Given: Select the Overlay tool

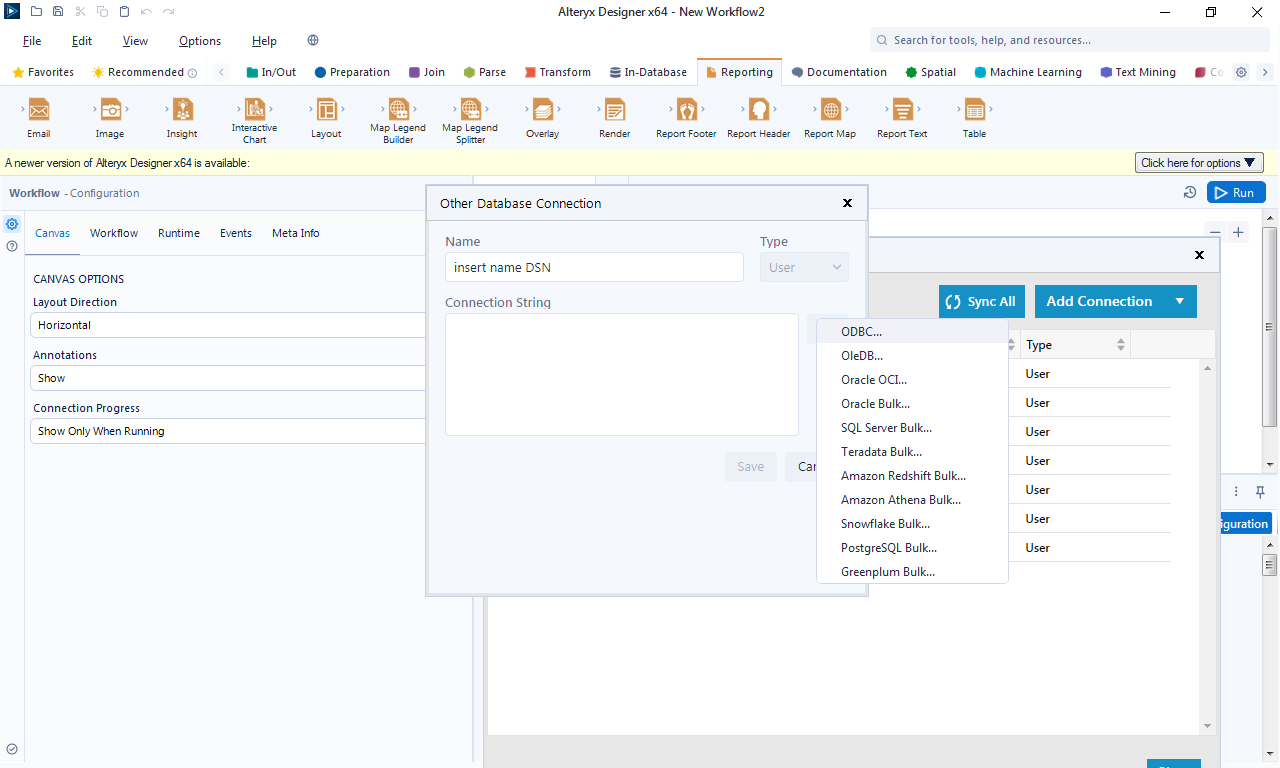Looking at the screenshot, I should click(542, 117).
